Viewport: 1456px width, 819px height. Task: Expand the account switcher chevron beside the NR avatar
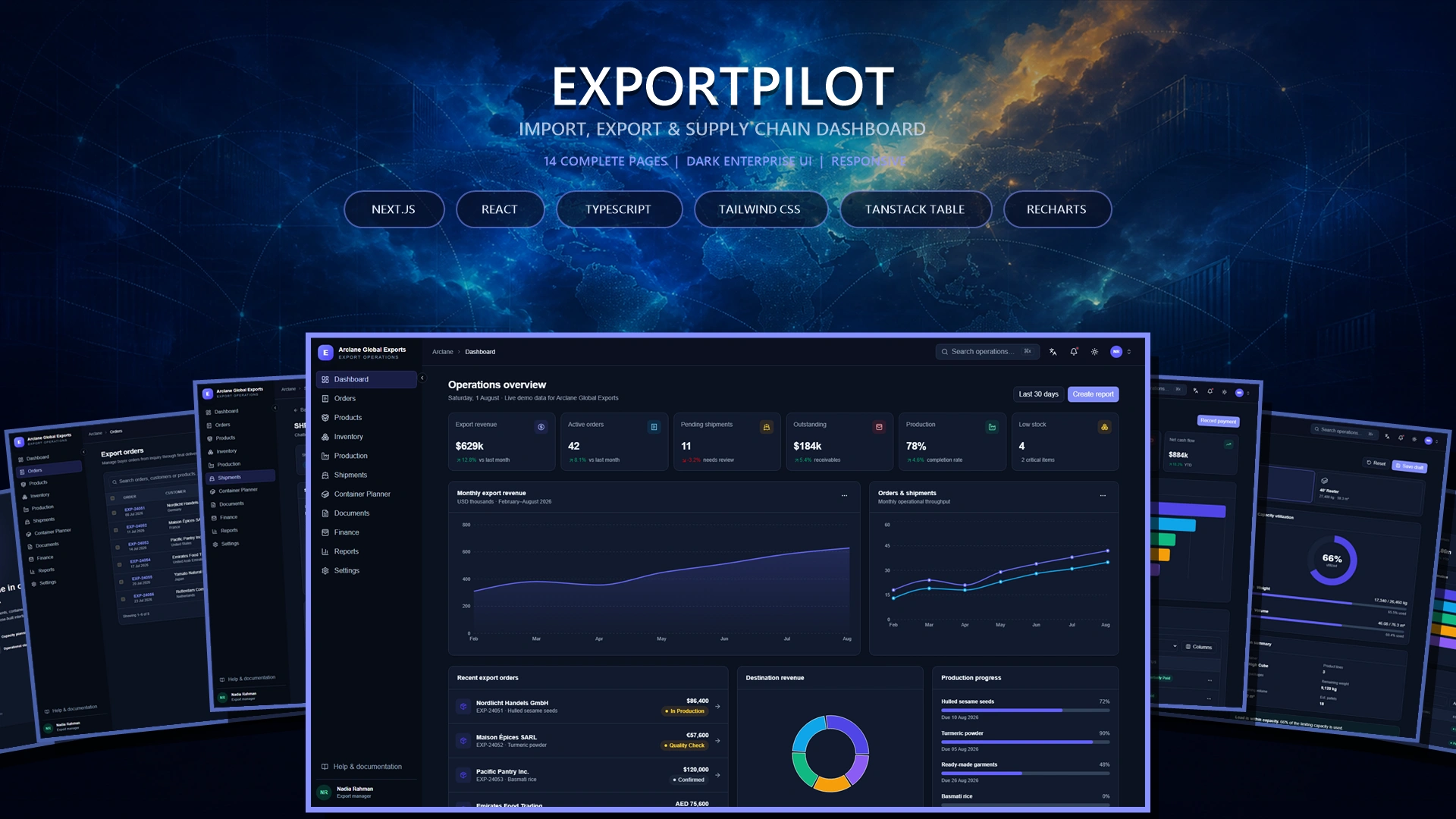[x=1129, y=352]
